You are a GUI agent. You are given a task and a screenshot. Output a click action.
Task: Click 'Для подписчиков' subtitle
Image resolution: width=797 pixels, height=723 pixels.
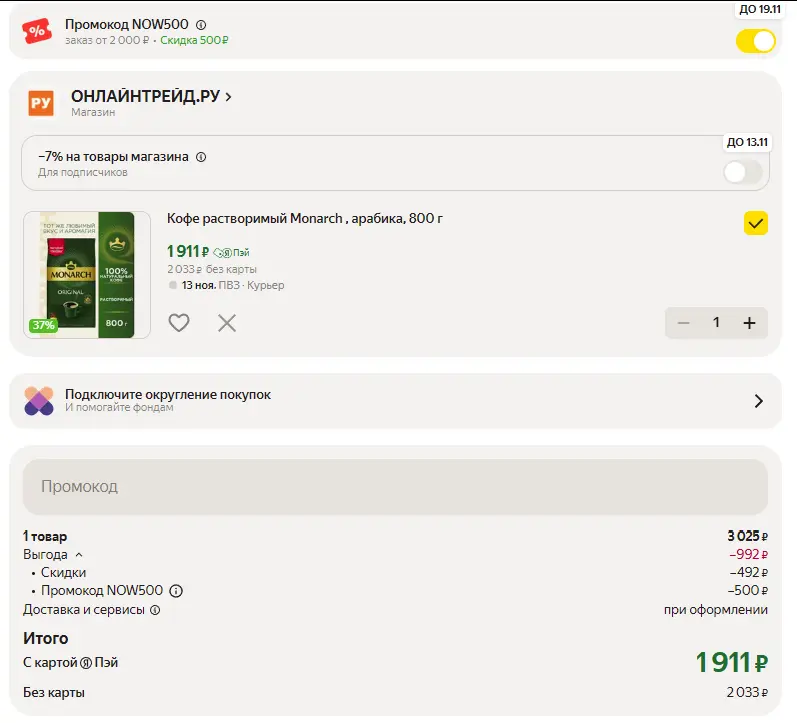coord(83,172)
